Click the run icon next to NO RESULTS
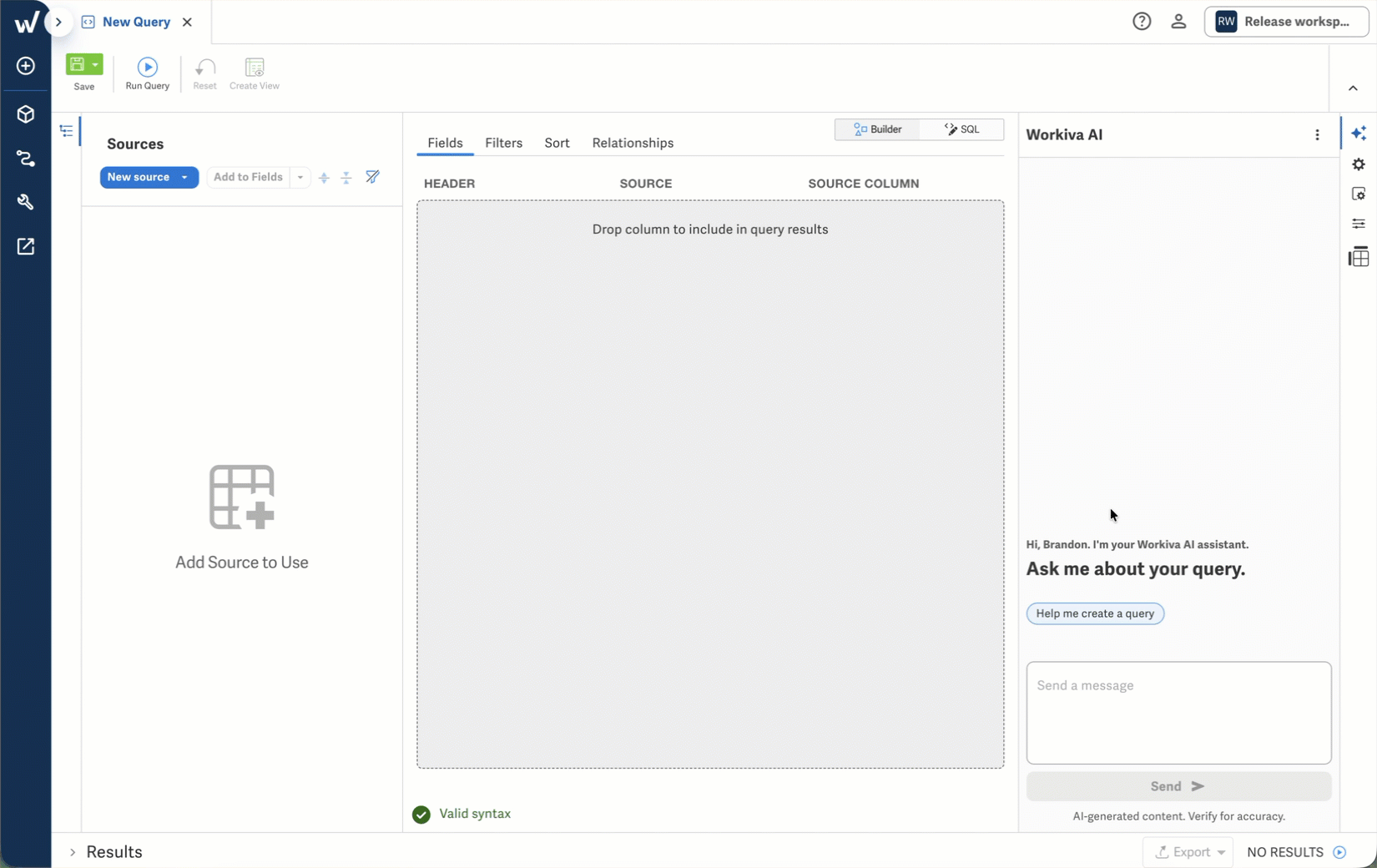This screenshot has height=868, width=1377. tap(1339, 852)
